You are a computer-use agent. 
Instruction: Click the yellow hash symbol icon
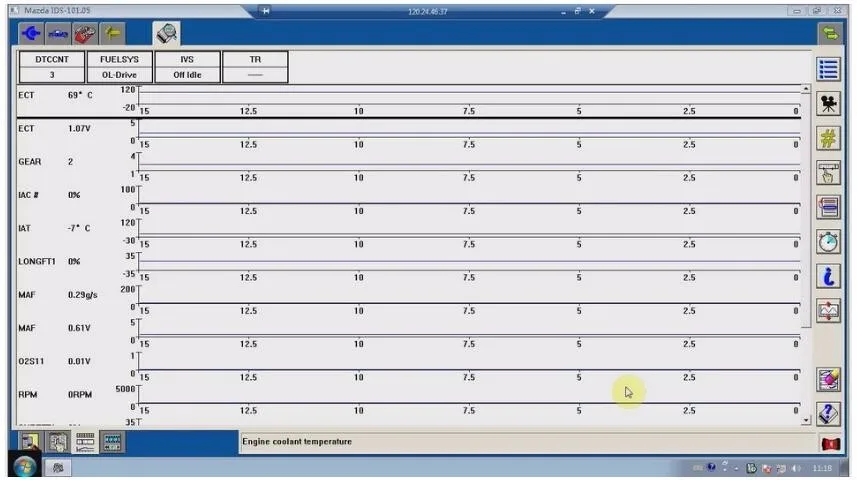828,138
